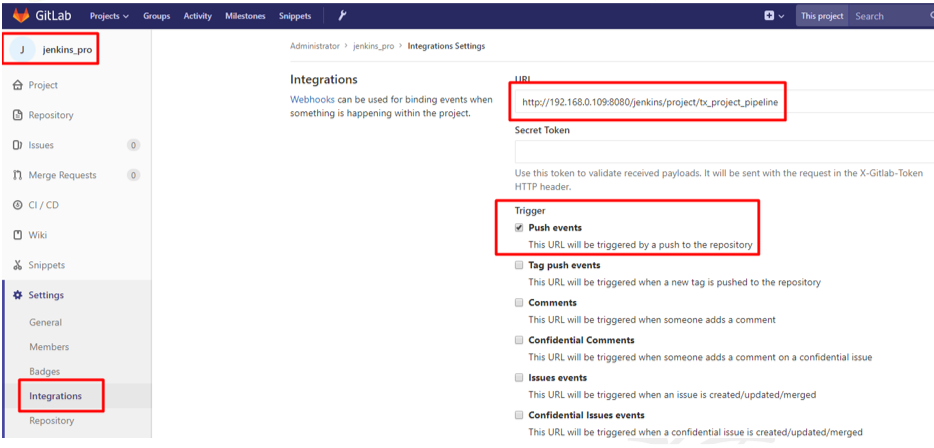Select Integrations under Settings

tap(55, 396)
